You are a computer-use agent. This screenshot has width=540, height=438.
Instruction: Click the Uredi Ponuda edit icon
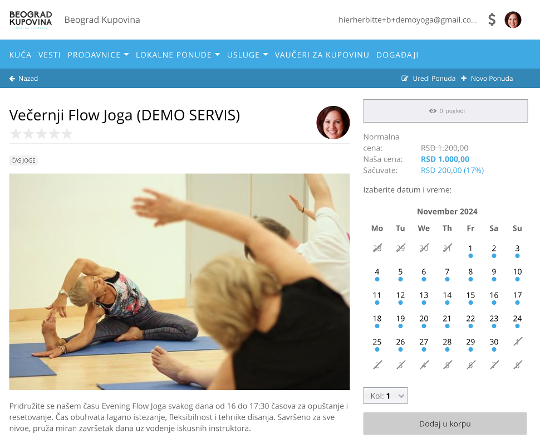[404, 79]
